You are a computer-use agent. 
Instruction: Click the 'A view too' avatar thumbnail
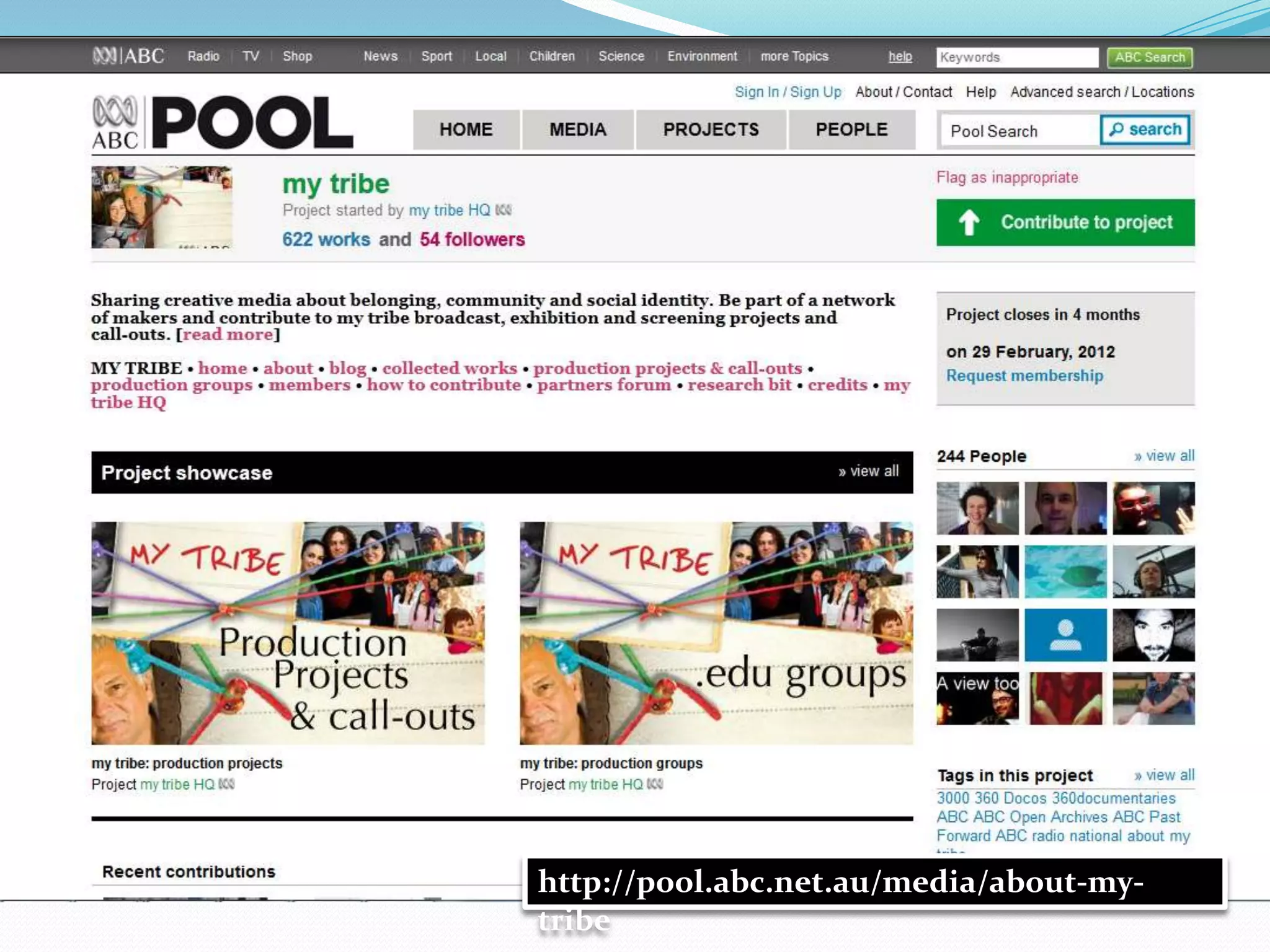pyautogui.click(x=977, y=699)
